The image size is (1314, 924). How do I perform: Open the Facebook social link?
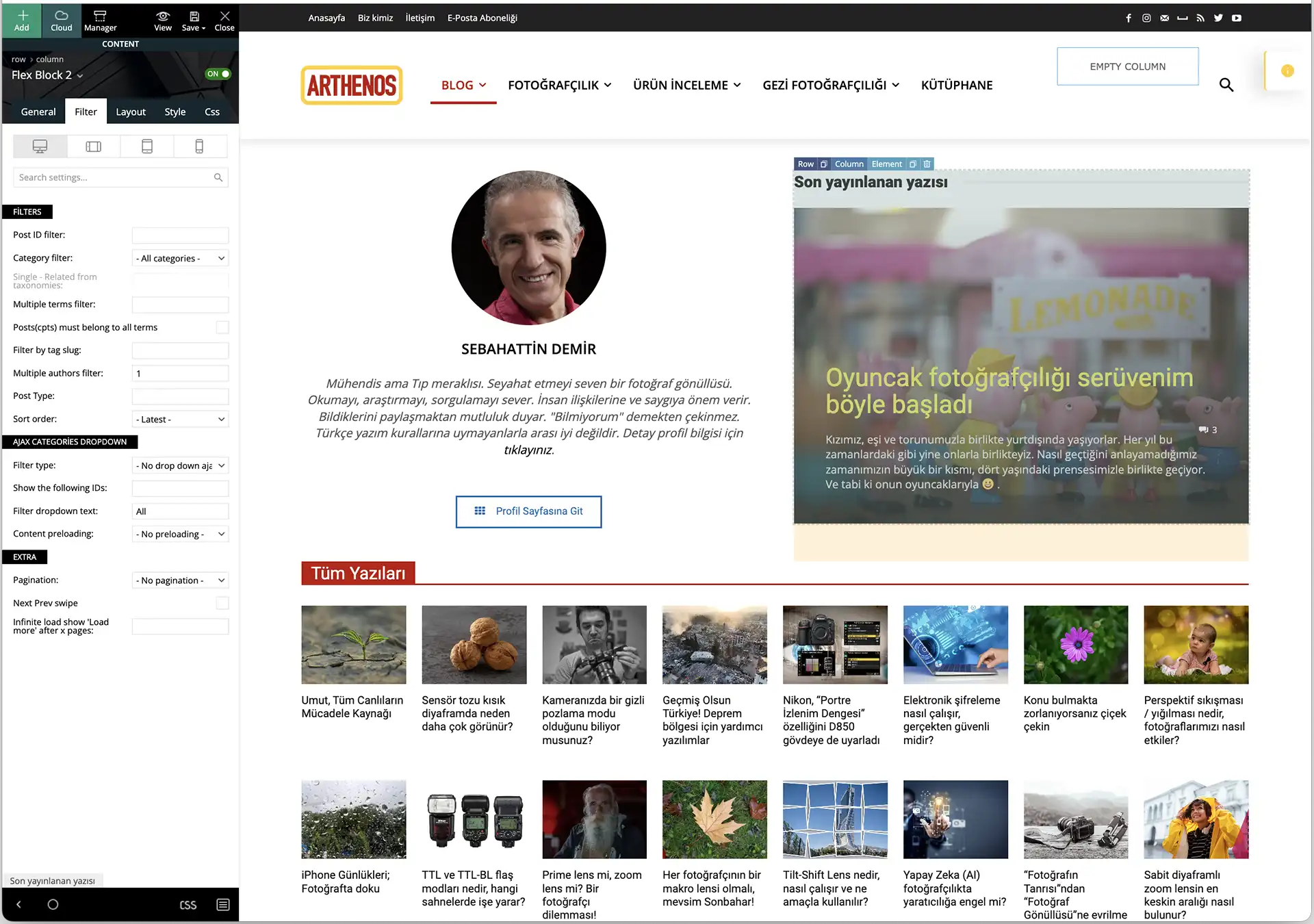coord(1129,18)
